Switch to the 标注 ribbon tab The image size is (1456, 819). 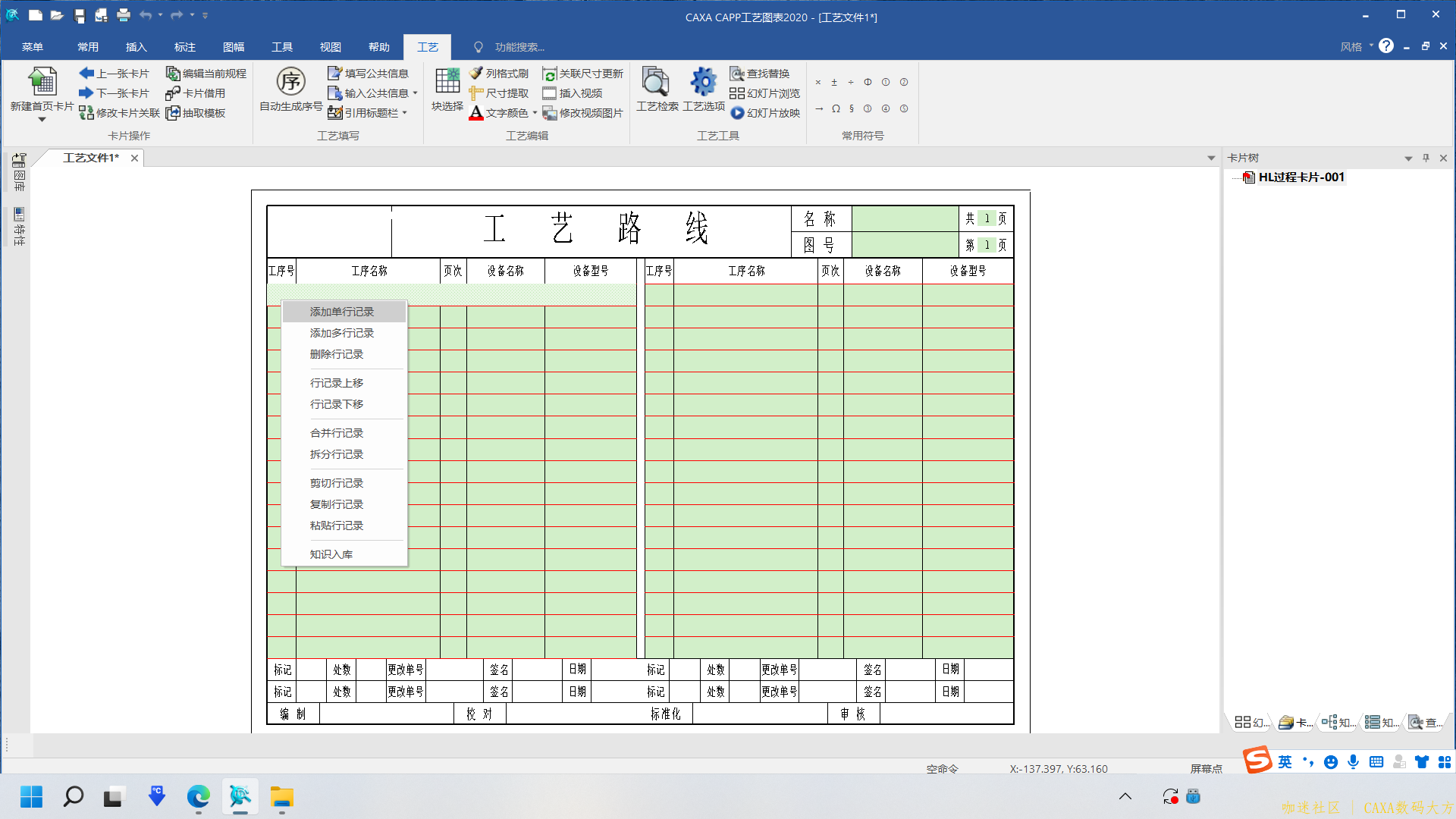pos(184,47)
